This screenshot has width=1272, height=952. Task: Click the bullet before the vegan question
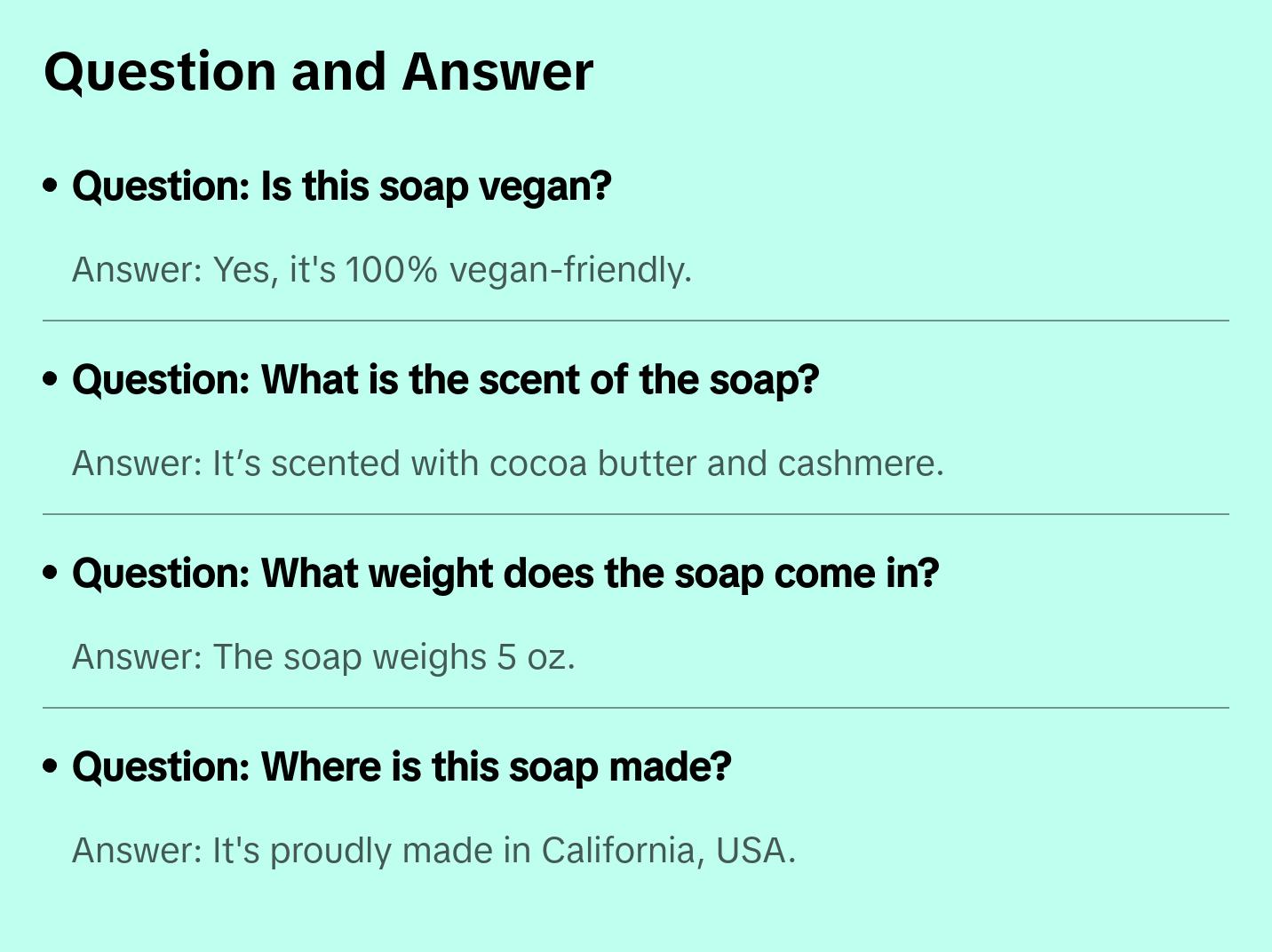click(51, 186)
